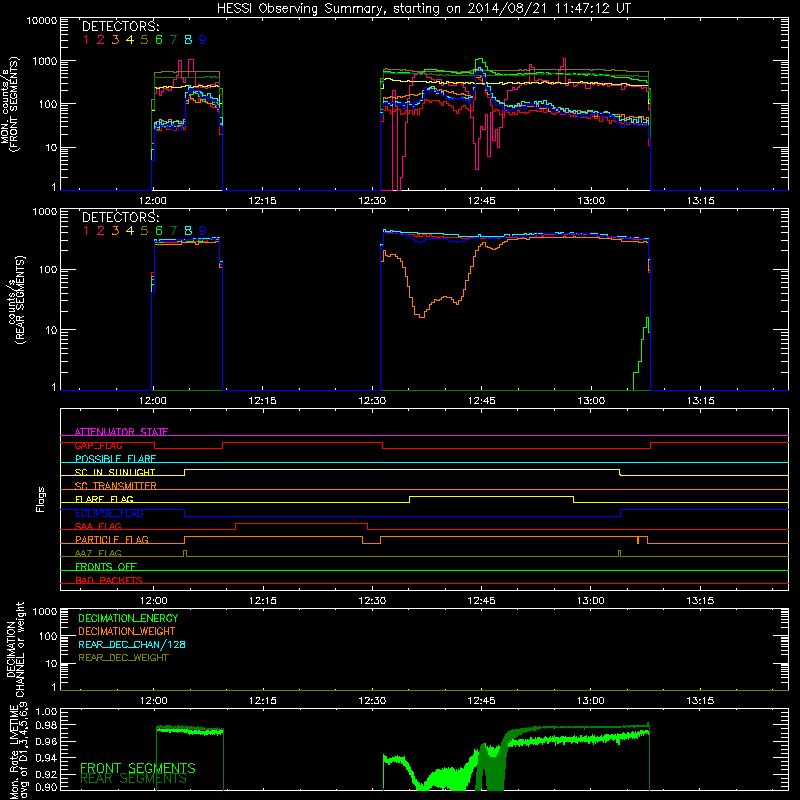
Task: Click the PARTICLE_FLAG label
Action: click(x=112, y=539)
